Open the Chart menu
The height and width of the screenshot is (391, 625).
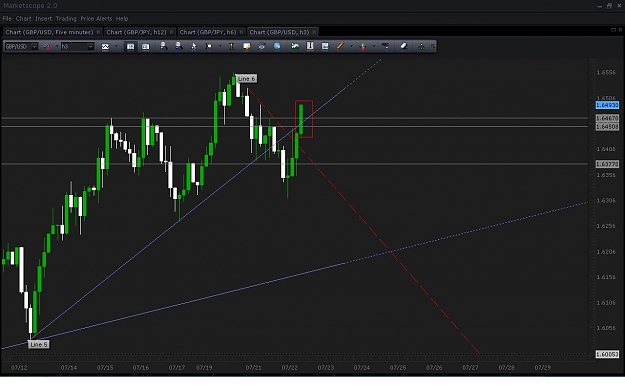point(24,19)
